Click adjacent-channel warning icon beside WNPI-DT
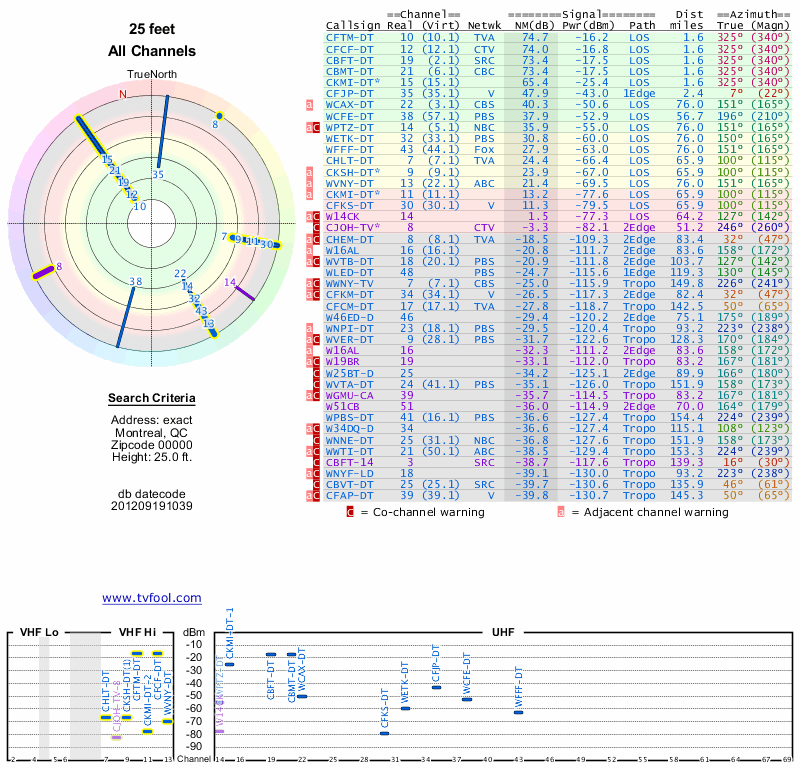The image size is (800, 768). tap(310, 327)
